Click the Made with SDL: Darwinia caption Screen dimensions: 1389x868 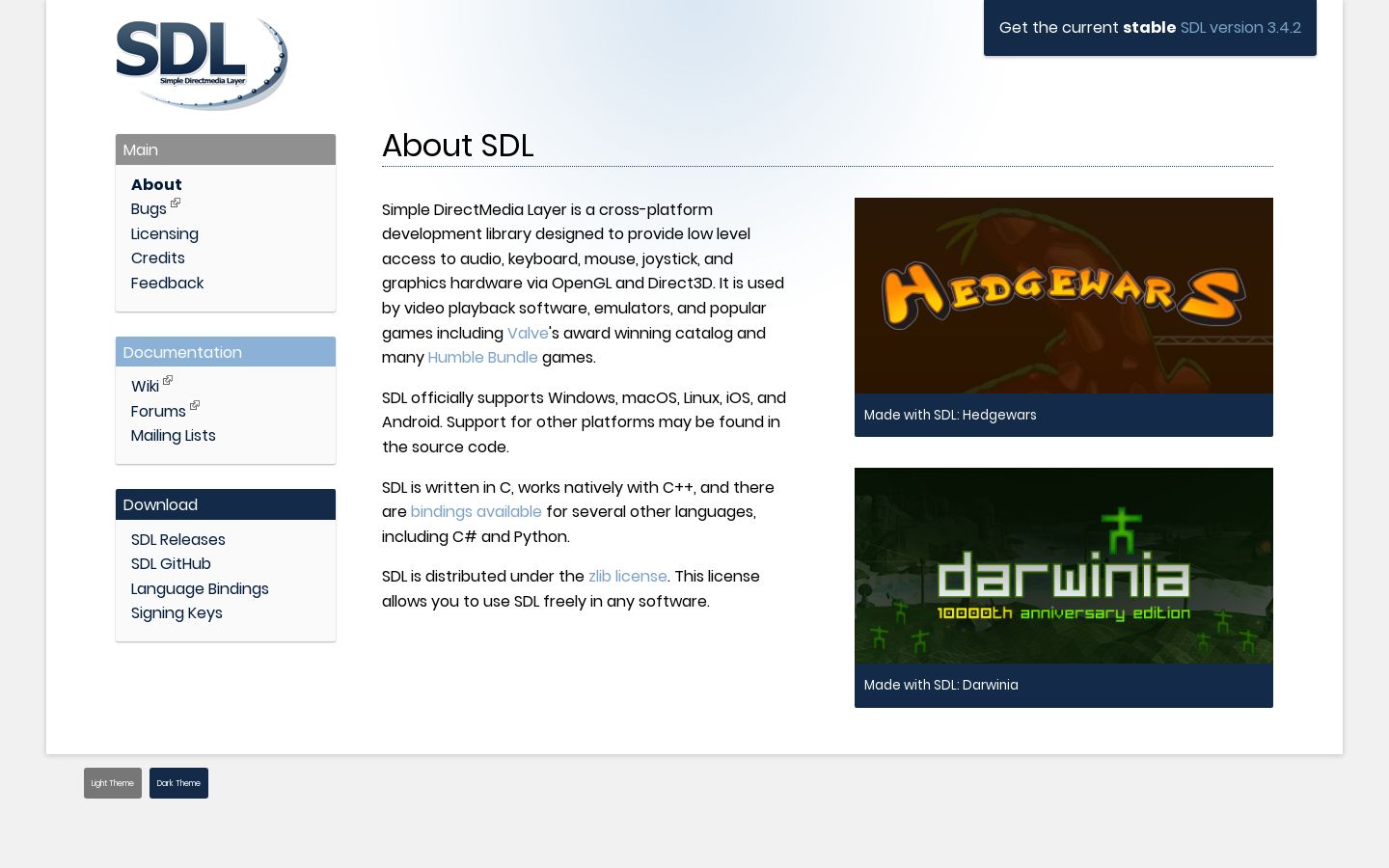pos(941,686)
